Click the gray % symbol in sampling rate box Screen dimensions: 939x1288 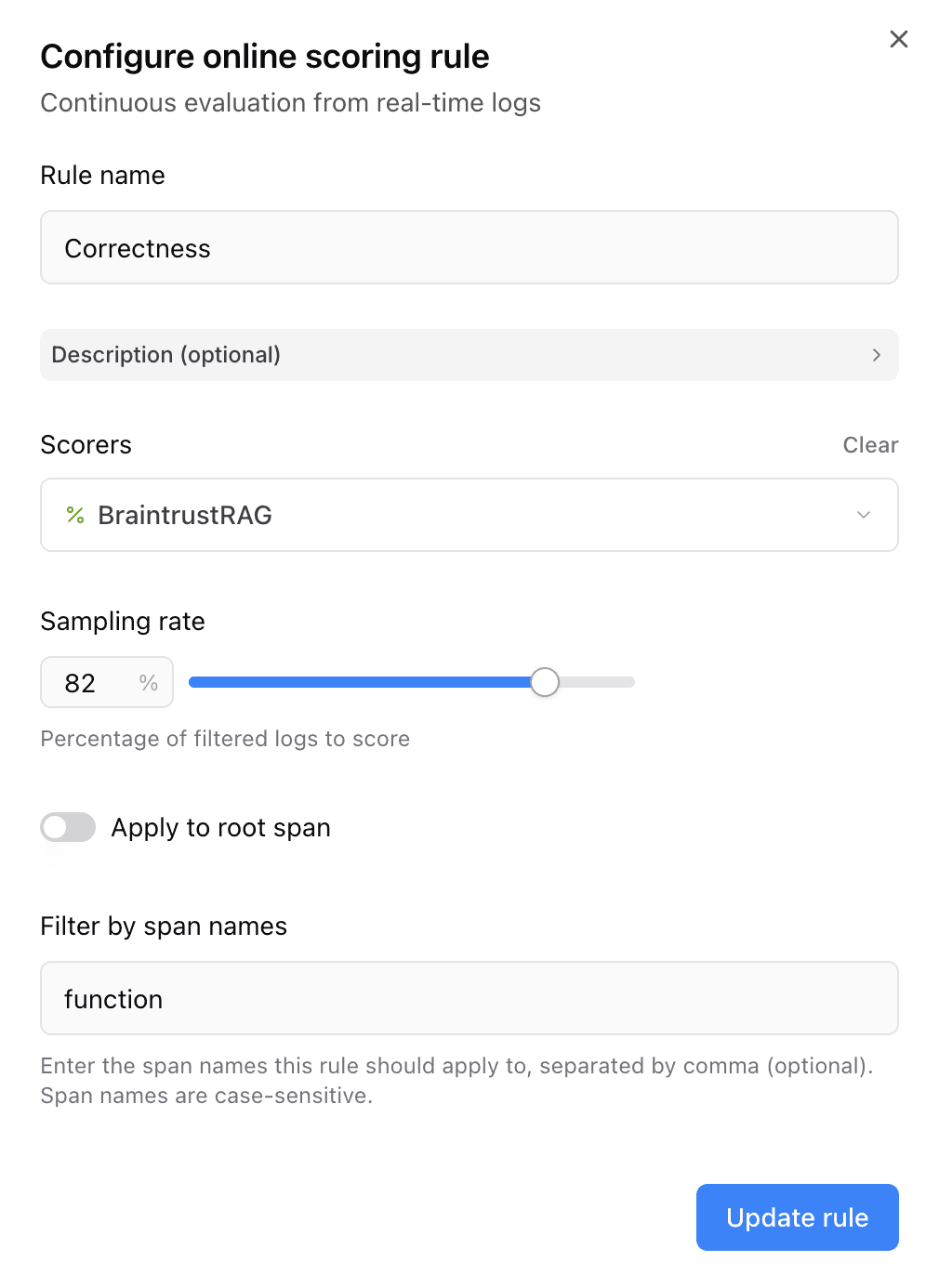point(147,682)
